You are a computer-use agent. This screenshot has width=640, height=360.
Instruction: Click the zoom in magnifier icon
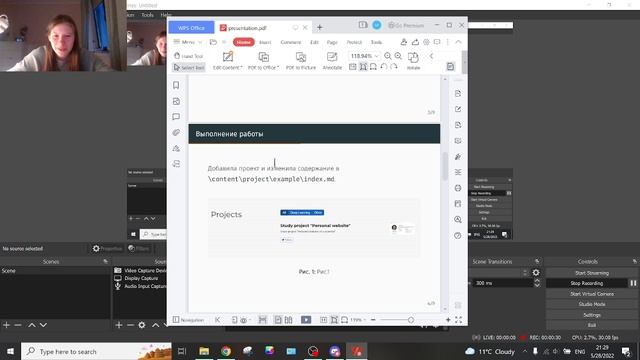[398, 56]
